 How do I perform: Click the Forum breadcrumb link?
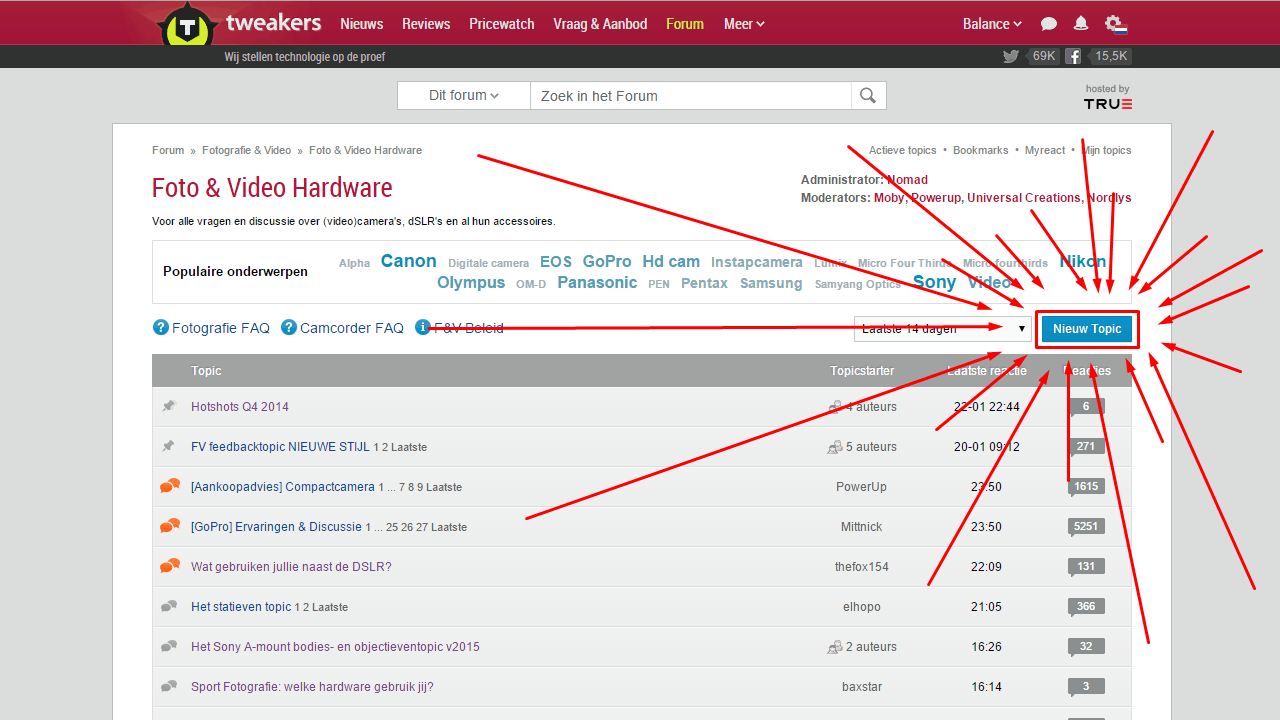click(168, 151)
